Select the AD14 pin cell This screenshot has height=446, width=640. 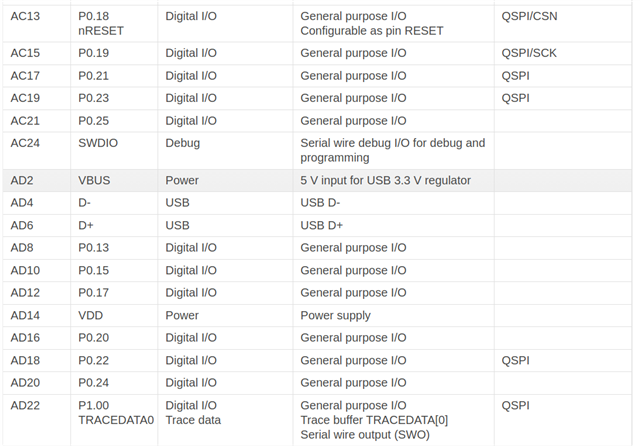(26, 315)
